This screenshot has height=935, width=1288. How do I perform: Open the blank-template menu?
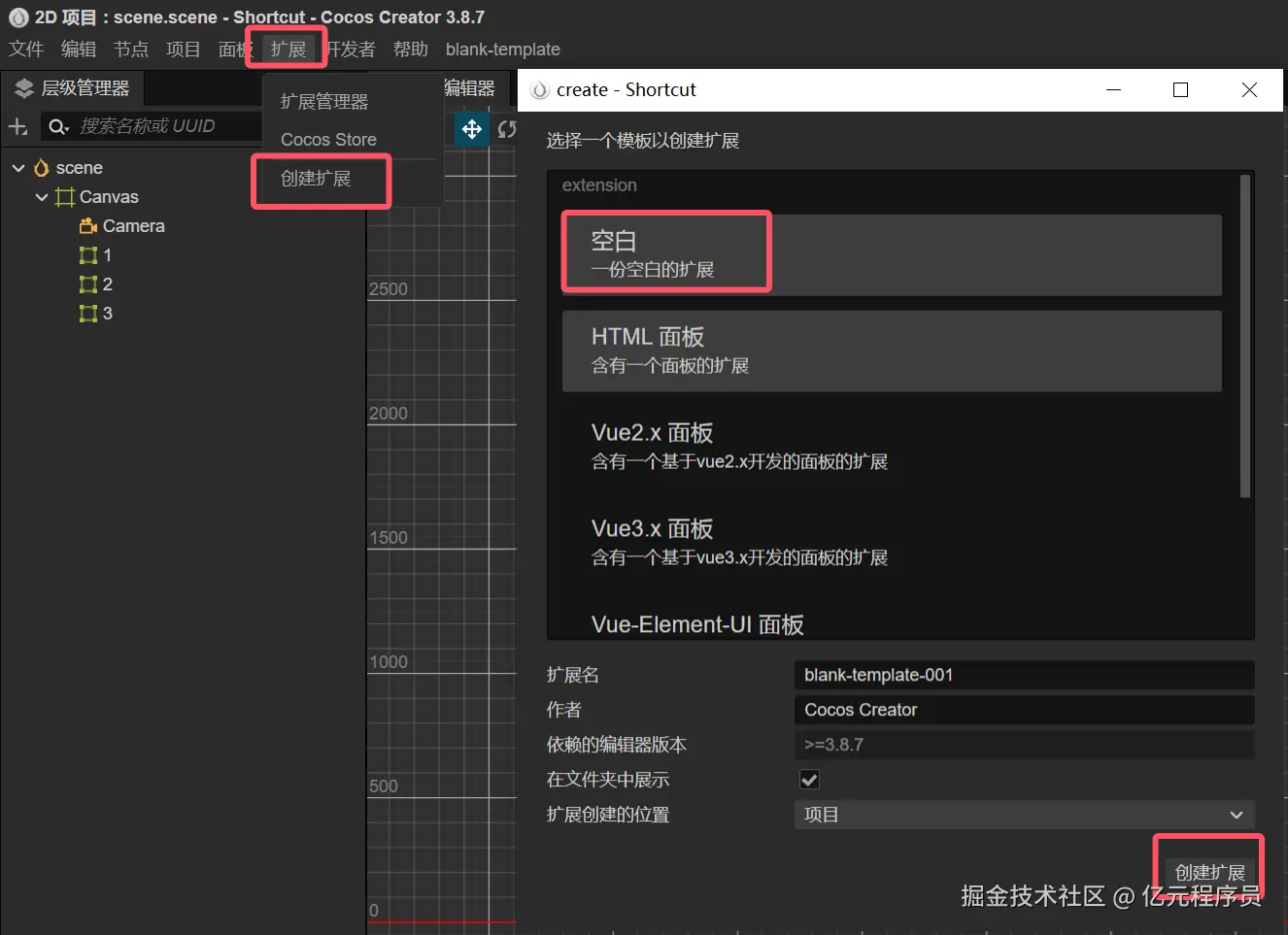pyautogui.click(x=503, y=50)
